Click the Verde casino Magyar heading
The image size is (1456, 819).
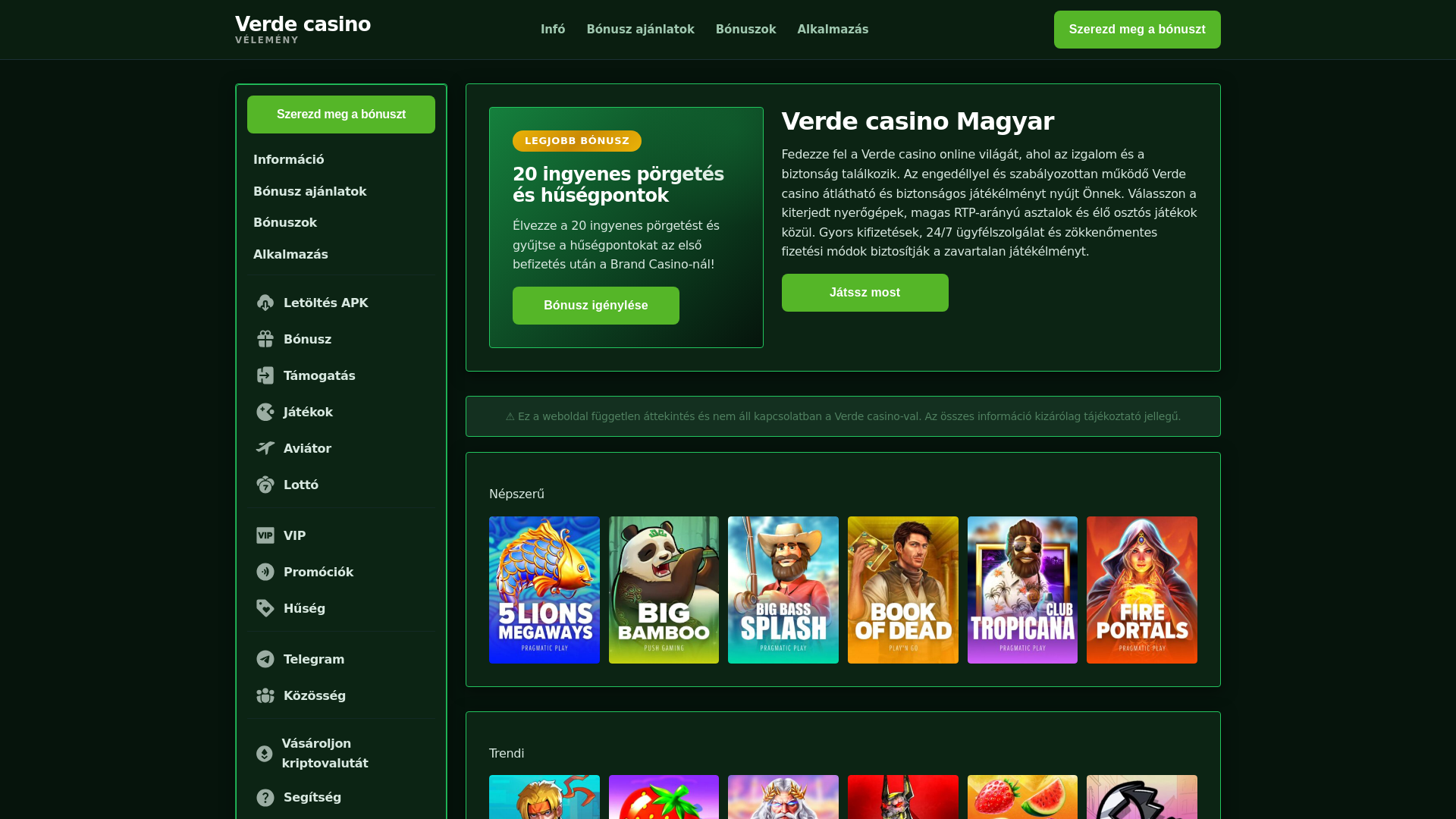click(918, 121)
